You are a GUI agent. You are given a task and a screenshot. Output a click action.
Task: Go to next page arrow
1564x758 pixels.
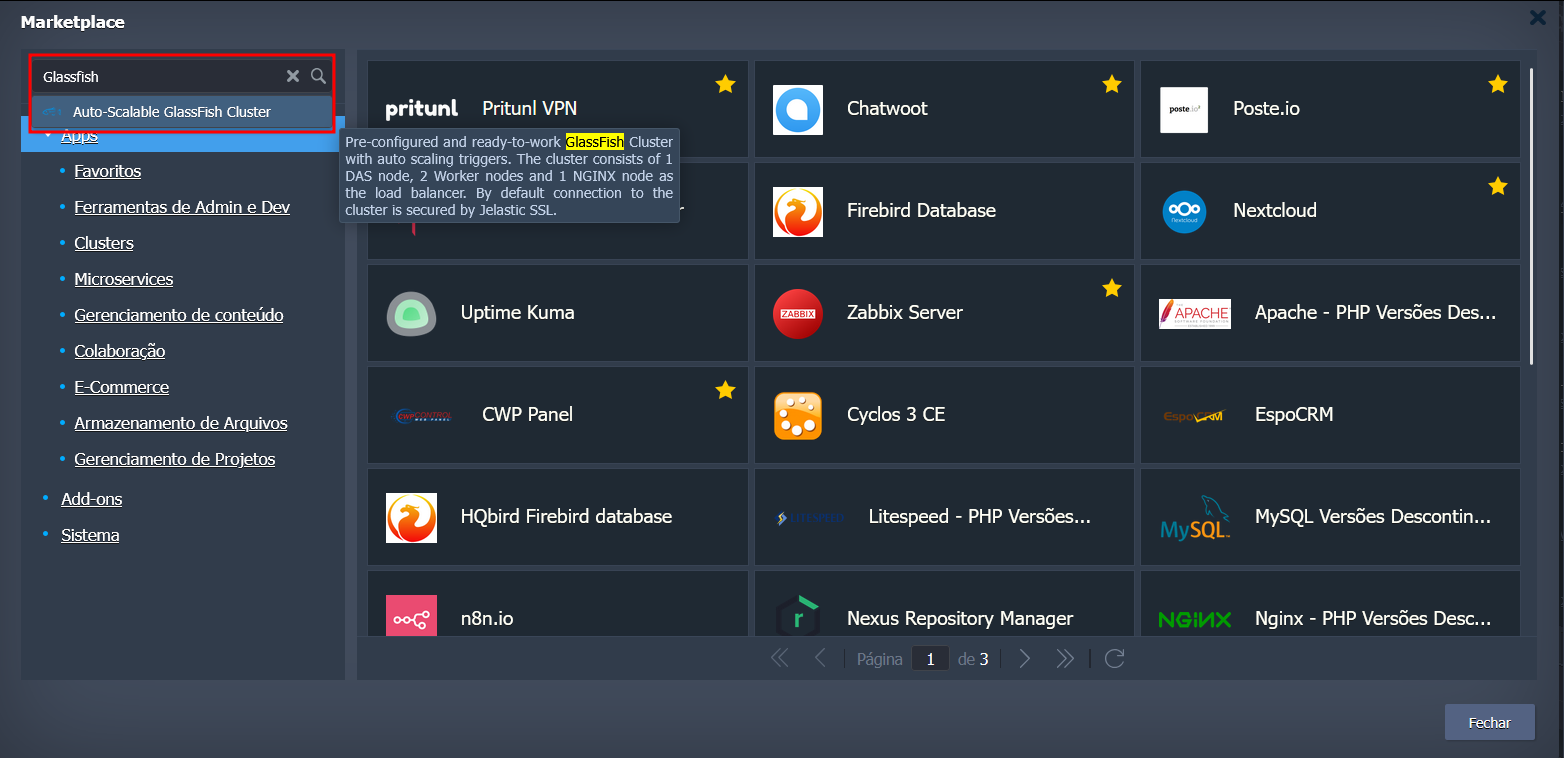(x=1024, y=658)
